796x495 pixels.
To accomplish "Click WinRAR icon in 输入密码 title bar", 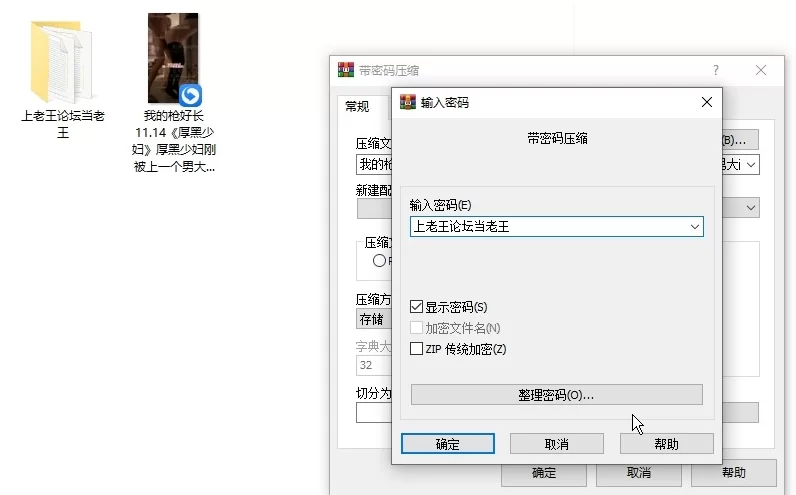I will [x=408, y=102].
